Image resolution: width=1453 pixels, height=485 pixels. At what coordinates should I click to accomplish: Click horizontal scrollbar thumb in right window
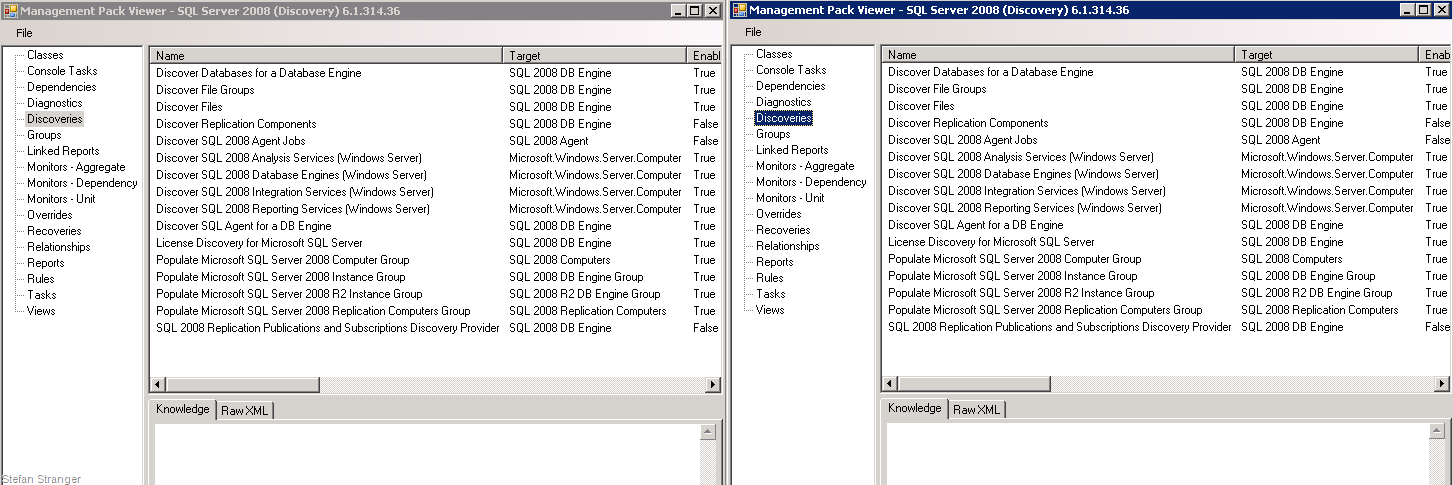pyautogui.click(x=974, y=384)
